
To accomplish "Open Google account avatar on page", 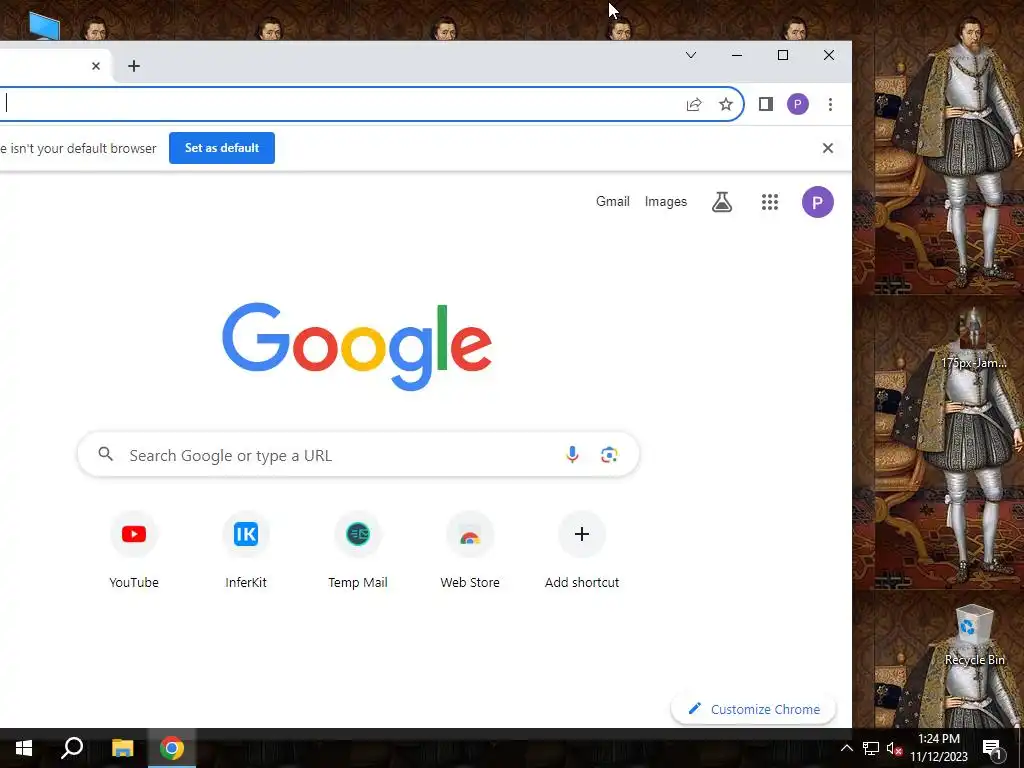I will (818, 202).
